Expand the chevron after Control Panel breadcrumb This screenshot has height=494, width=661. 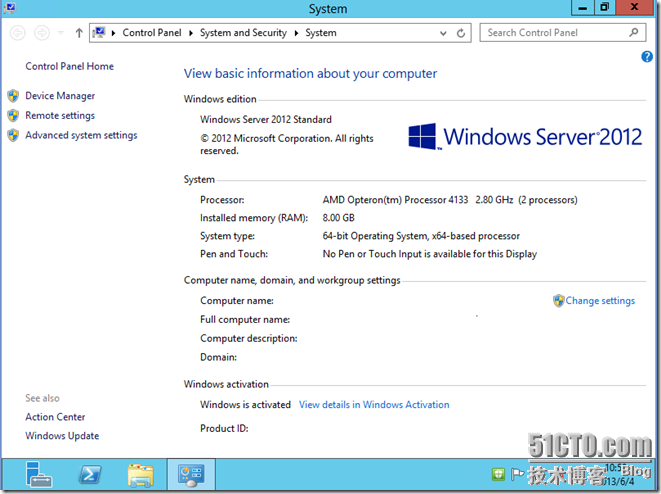tap(191, 33)
